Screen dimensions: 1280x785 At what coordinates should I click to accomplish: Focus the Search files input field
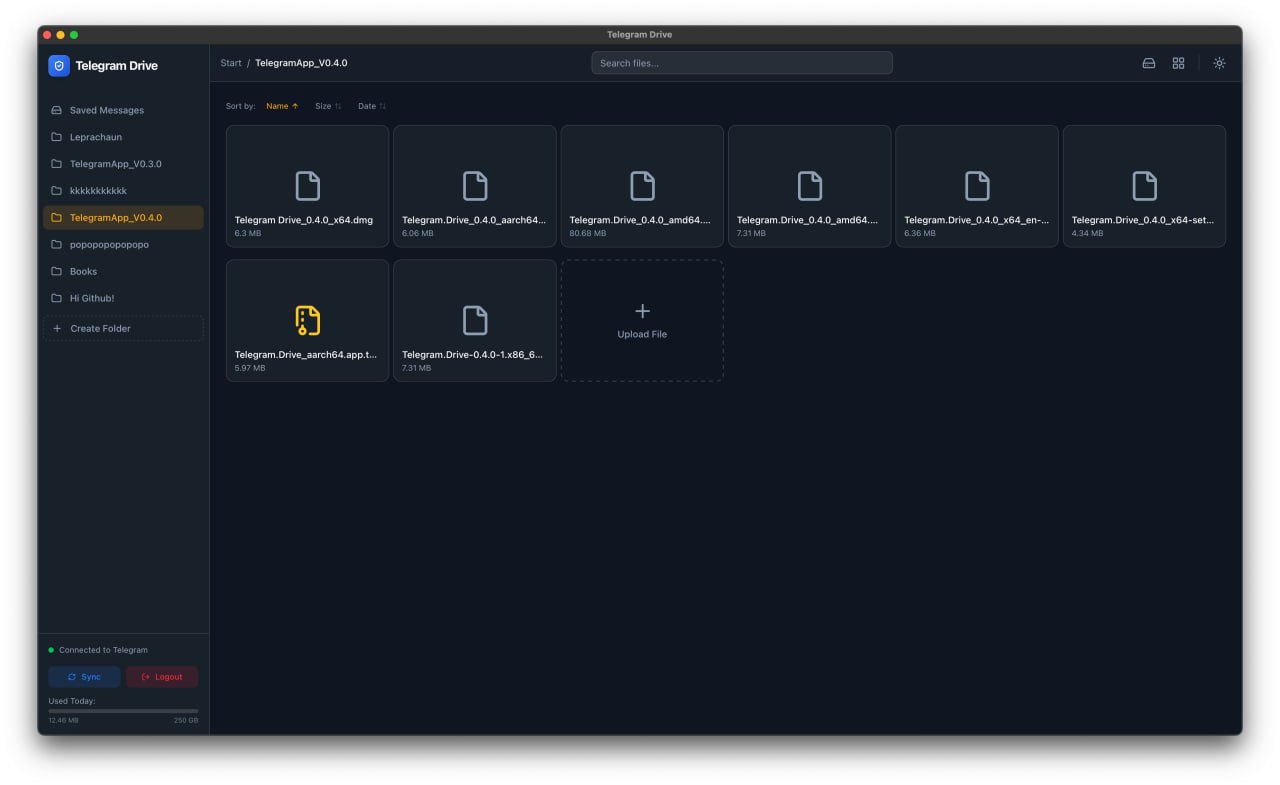(741, 63)
